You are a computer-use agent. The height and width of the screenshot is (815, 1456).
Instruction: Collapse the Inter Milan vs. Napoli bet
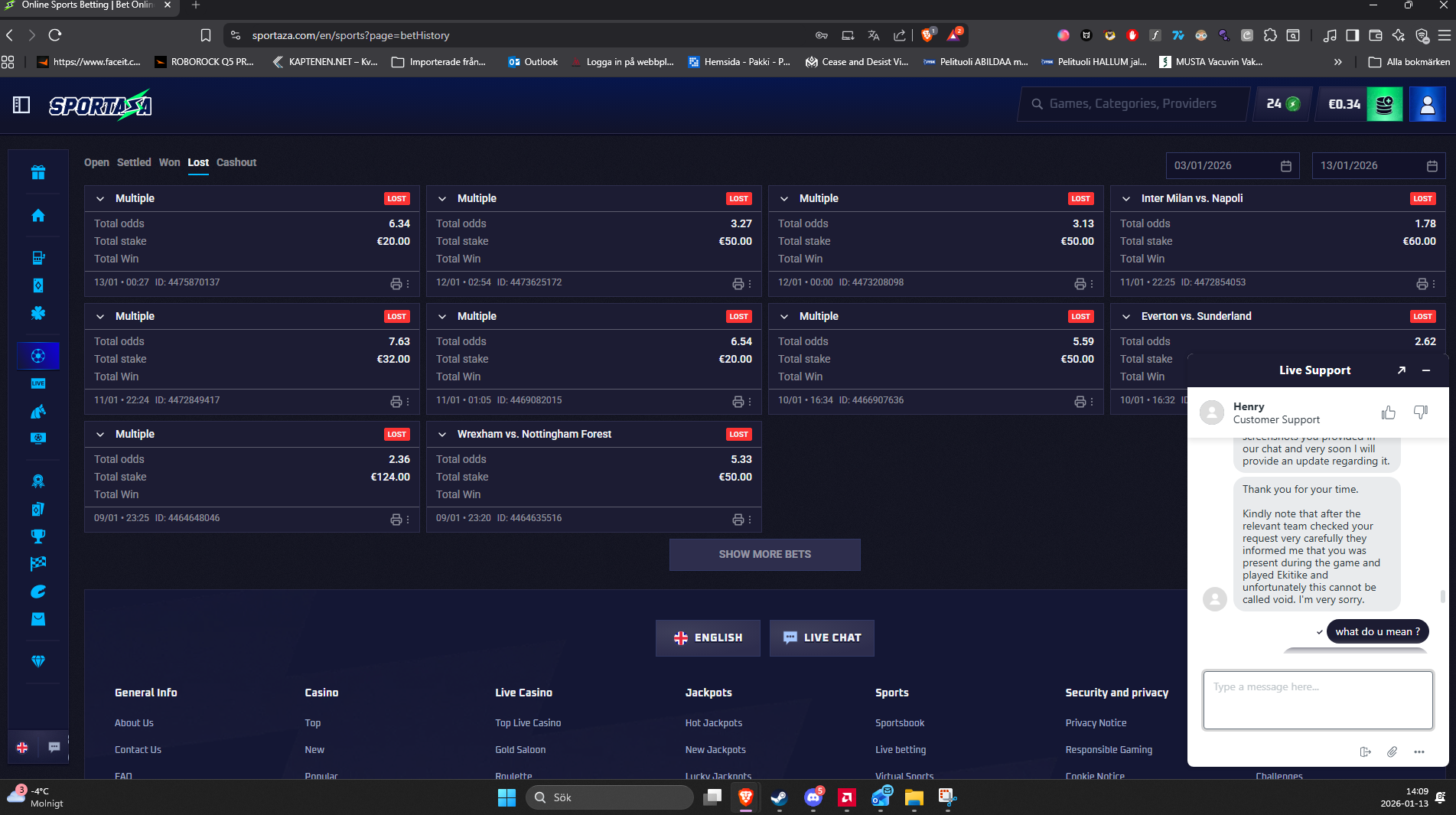pos(1126,198)
